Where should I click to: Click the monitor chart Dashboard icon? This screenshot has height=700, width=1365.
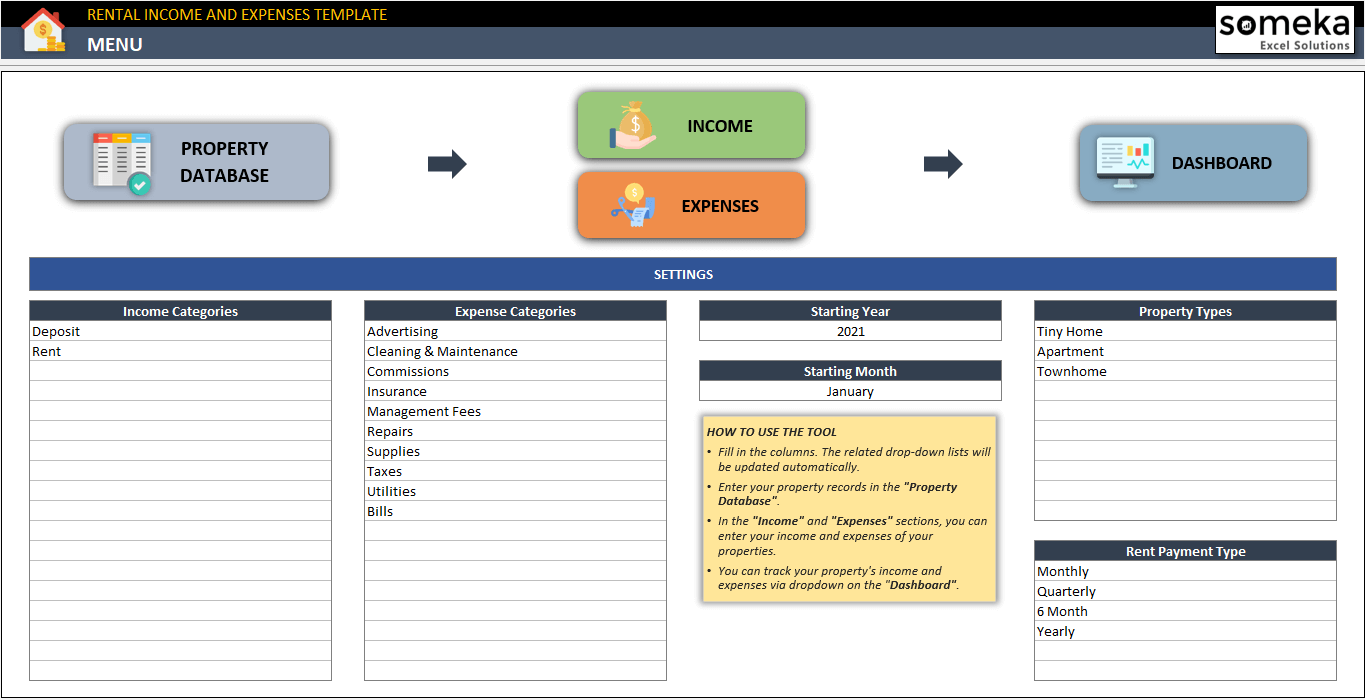coord(1125,163)
